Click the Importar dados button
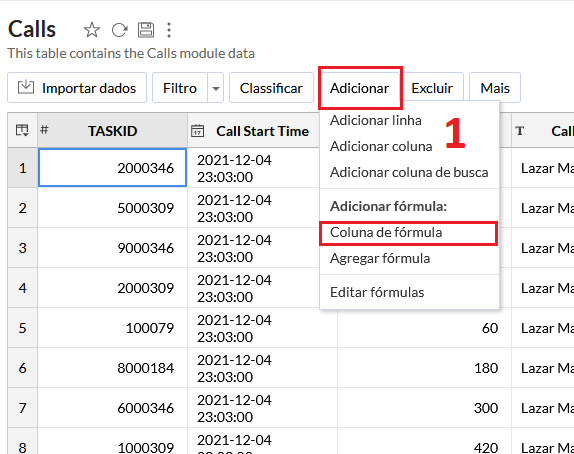This screenshot has height=454, width=574. 77,88
